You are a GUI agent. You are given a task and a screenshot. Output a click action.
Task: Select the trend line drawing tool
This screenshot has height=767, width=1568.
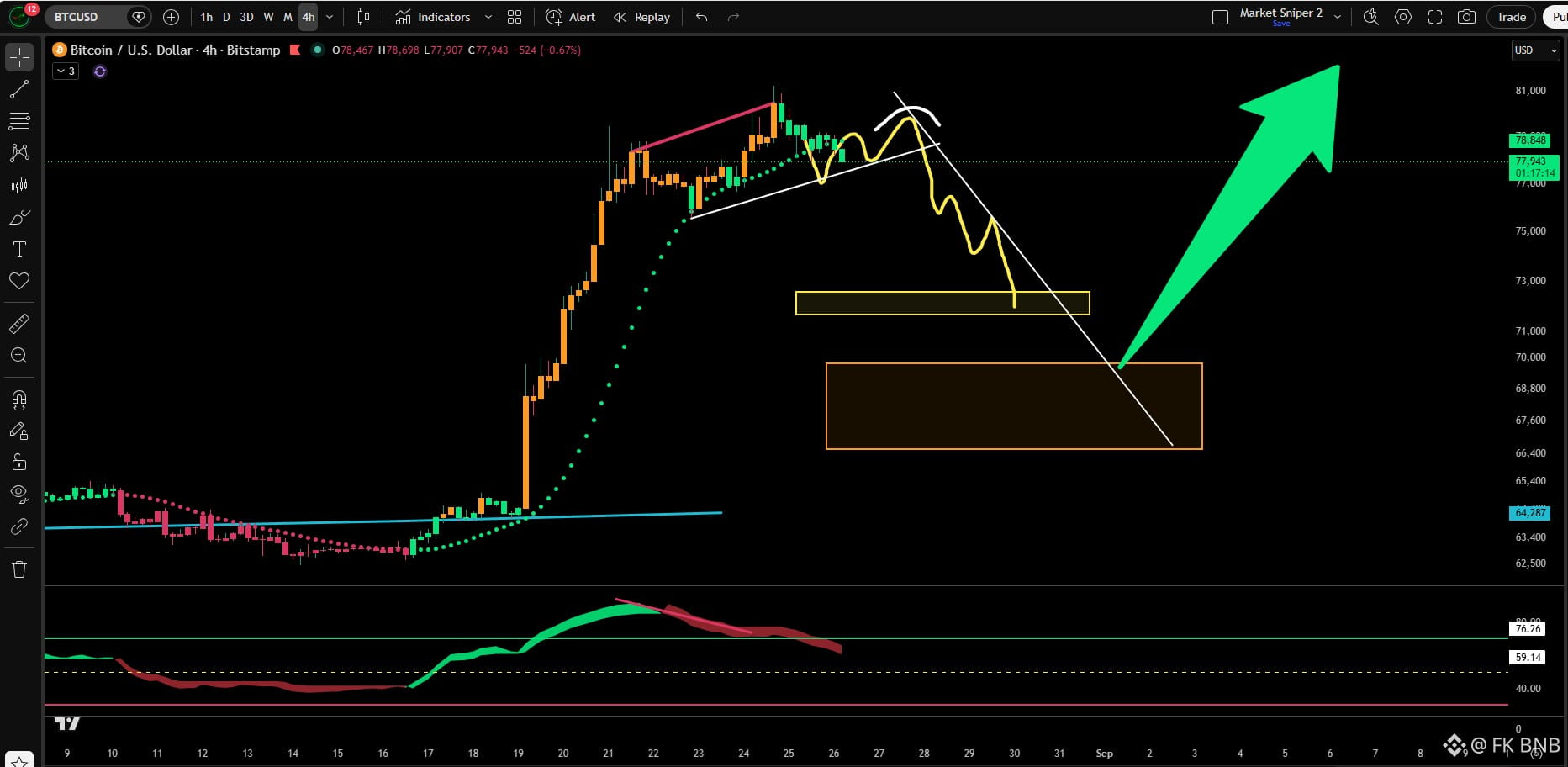[19, 89]
